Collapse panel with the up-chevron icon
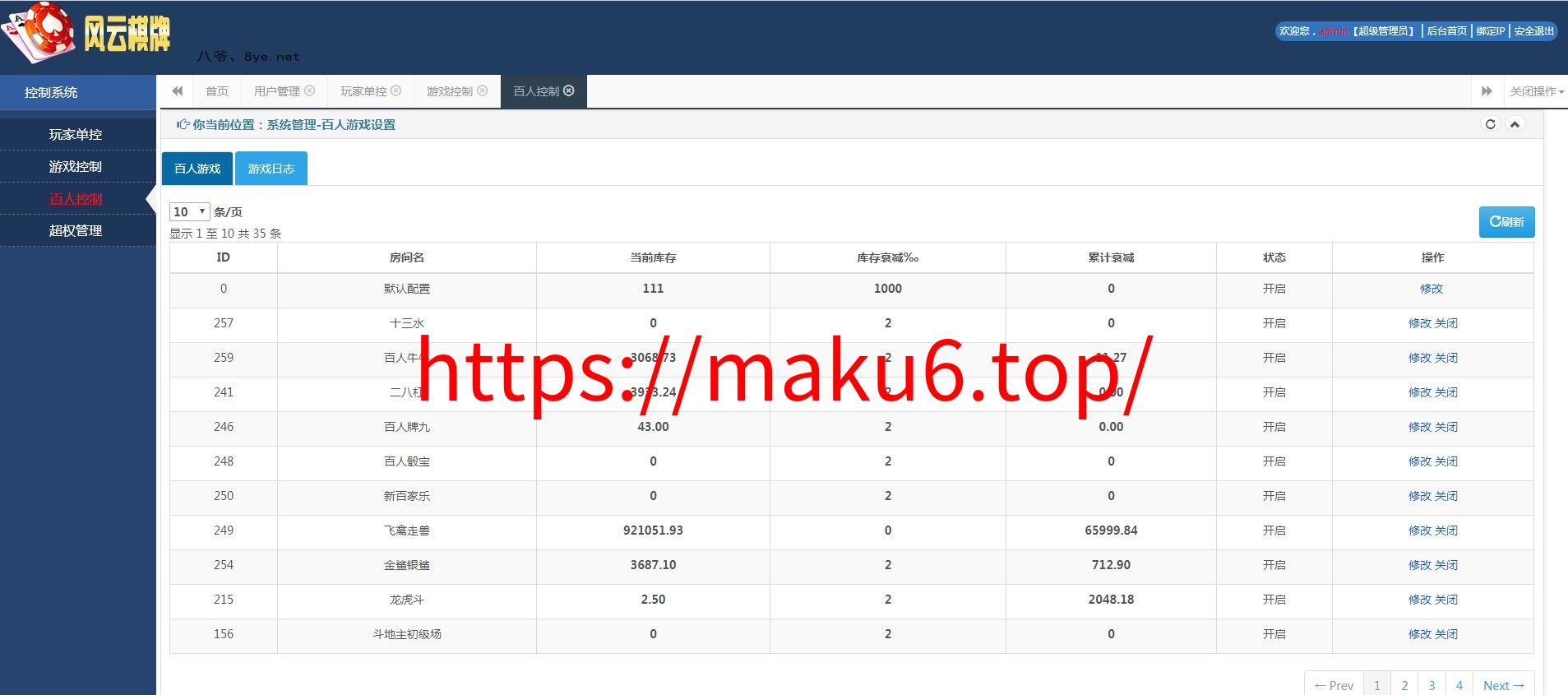Screen dimensions: 1568x695 coord(1515,124)
